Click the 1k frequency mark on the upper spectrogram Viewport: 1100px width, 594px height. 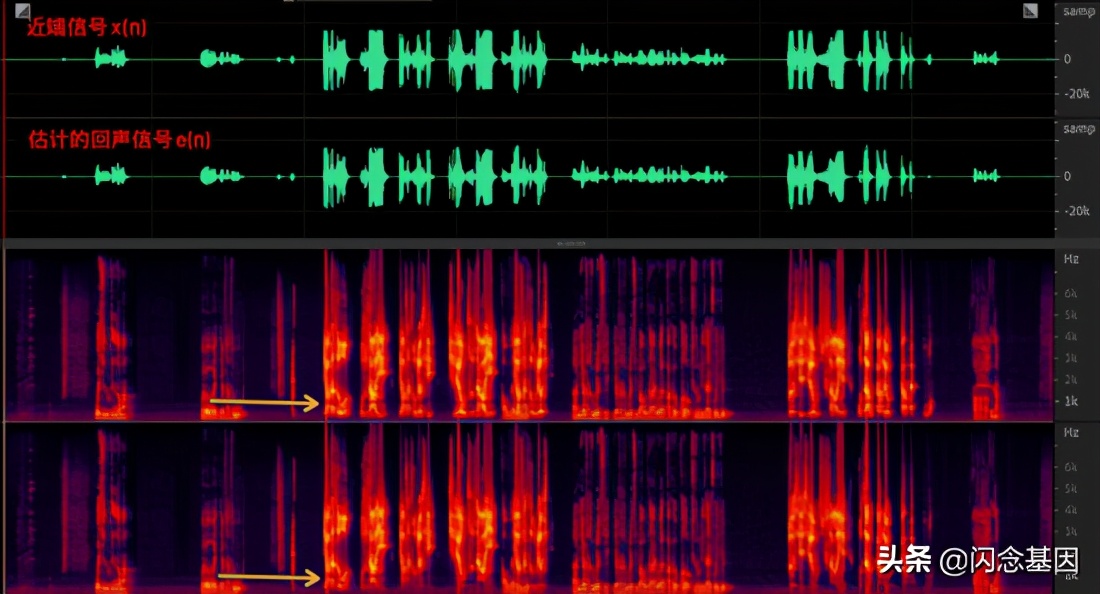tap(1071, 401)
